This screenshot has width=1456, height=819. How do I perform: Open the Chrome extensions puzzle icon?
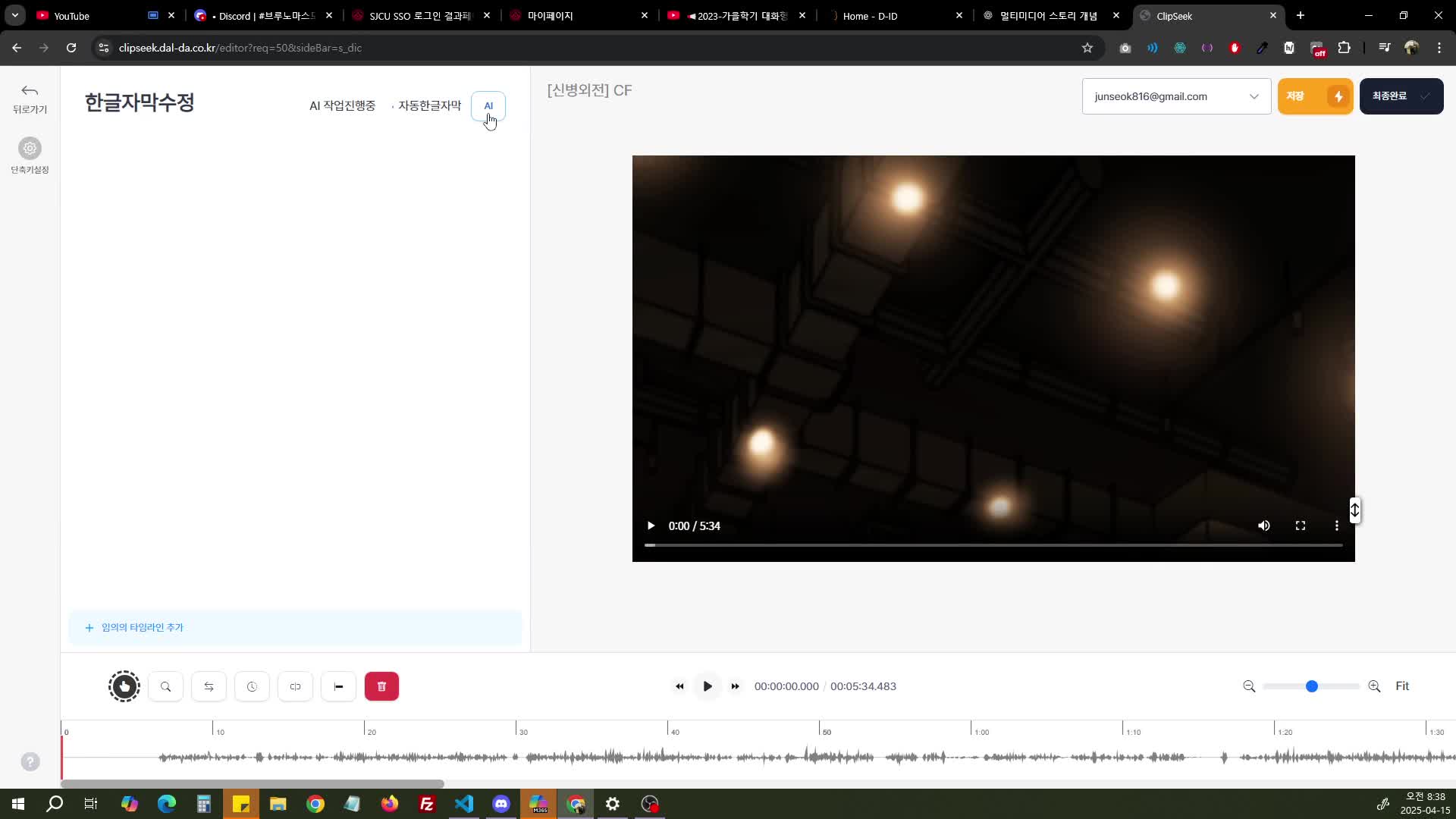pyautogui.click(x=1345, y=48)
